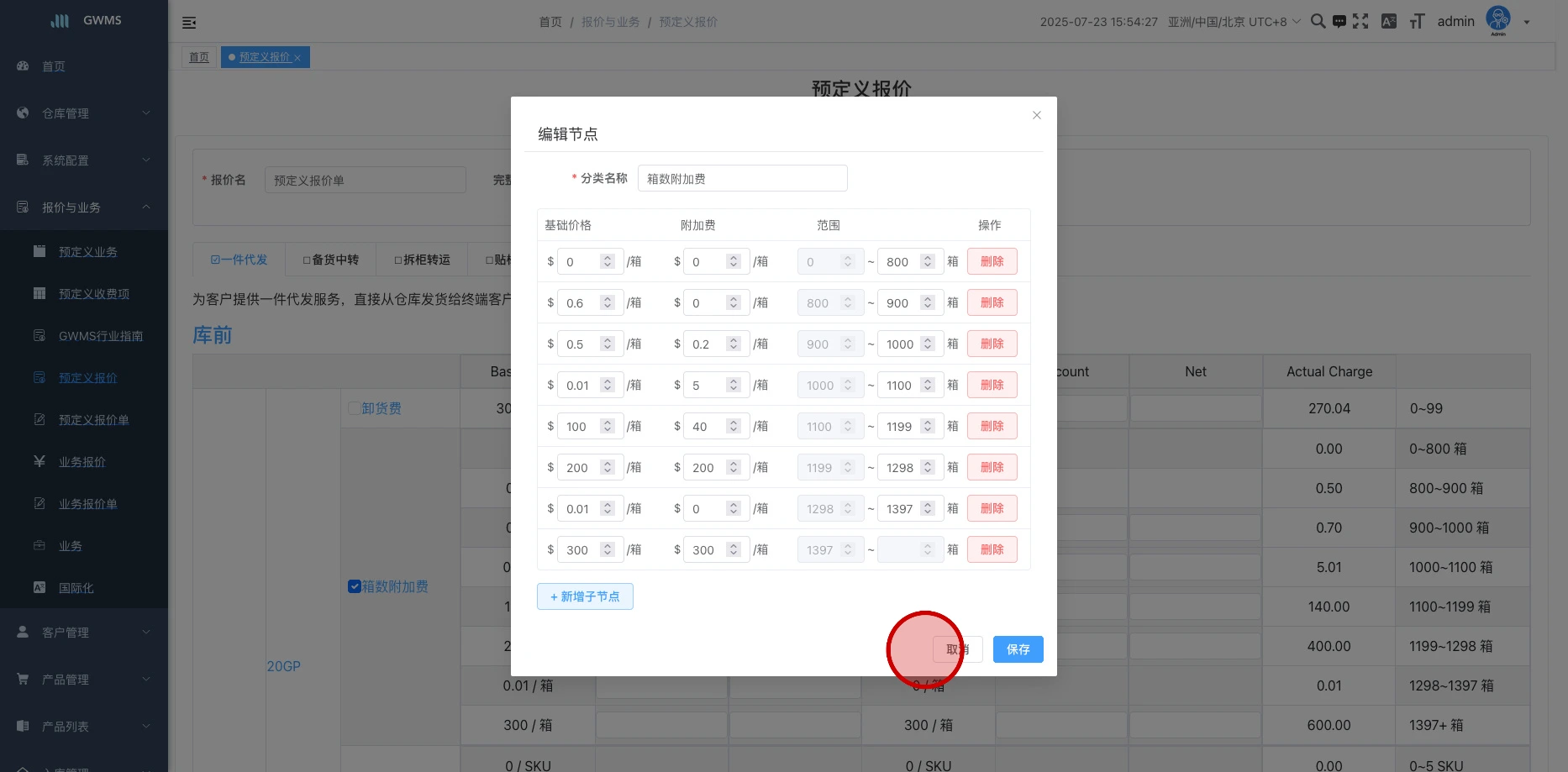Expand the 客户管理 sidebar menu
Screen dimensions: 1568x772
[x=84, y=633]
